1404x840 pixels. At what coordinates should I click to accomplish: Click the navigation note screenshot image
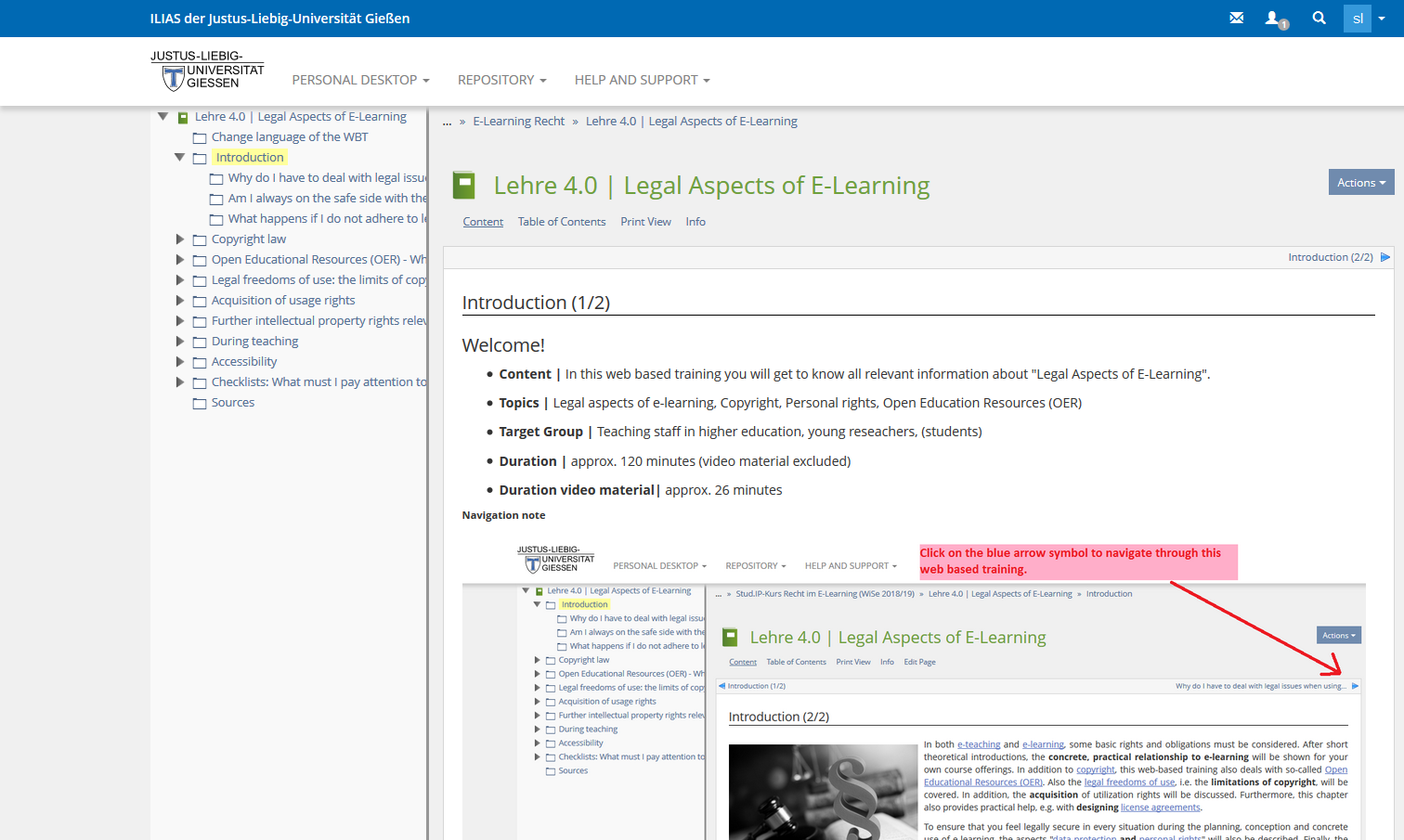(x=914, y=691)
